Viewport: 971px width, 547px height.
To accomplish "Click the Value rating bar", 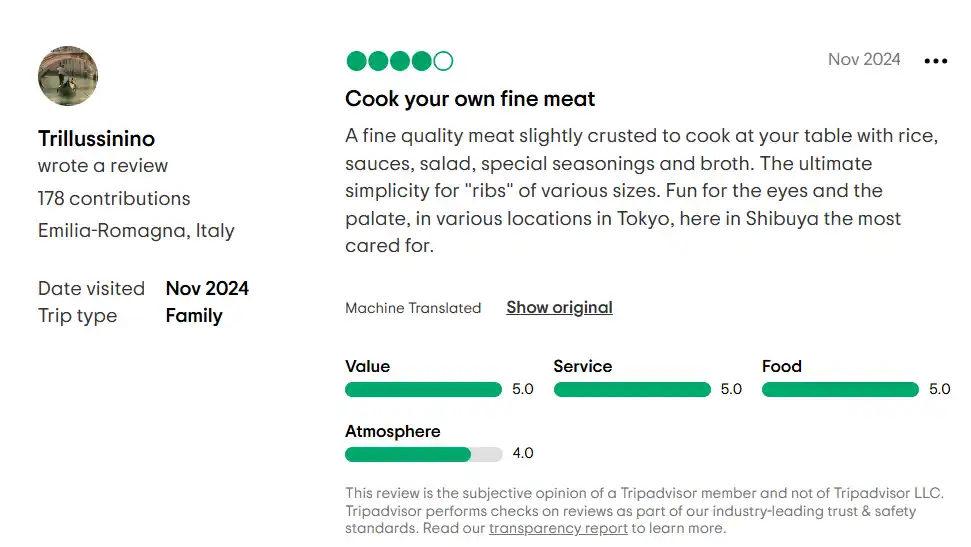I will pyautogui.click(x=423, y=389).
